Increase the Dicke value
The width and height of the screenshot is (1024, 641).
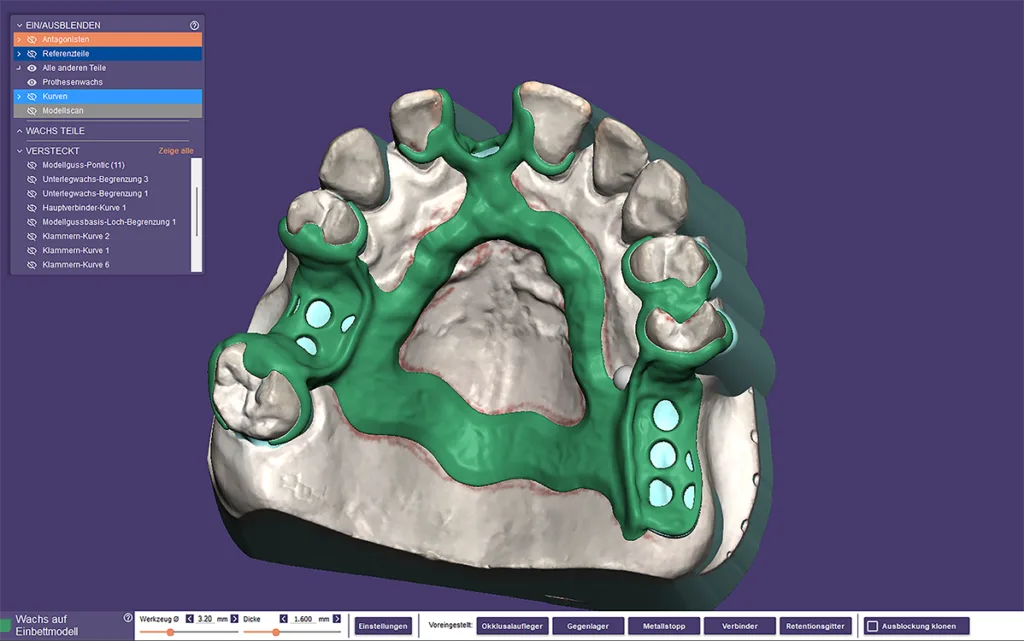click(337, 619)
